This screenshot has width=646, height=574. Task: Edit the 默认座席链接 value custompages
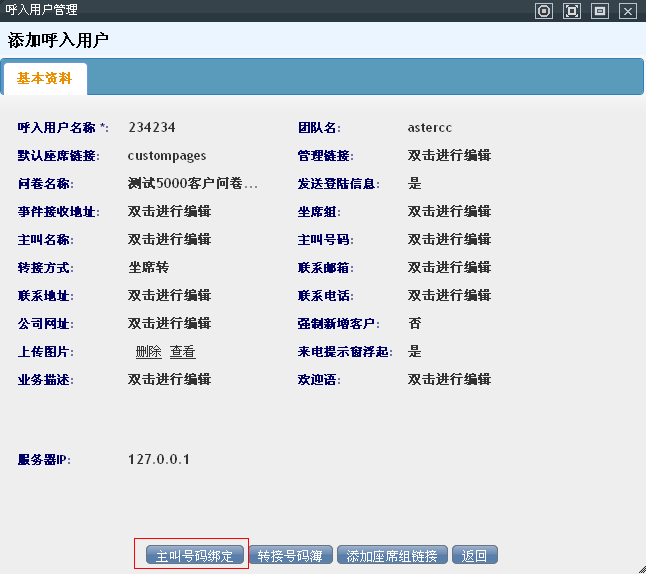pos(167,156)
